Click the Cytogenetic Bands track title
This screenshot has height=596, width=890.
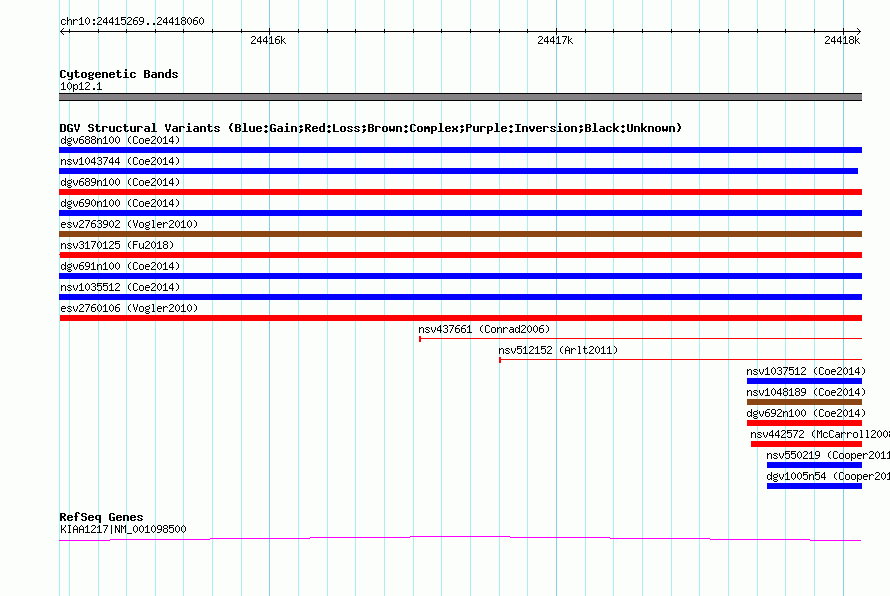tap(119, 74)
